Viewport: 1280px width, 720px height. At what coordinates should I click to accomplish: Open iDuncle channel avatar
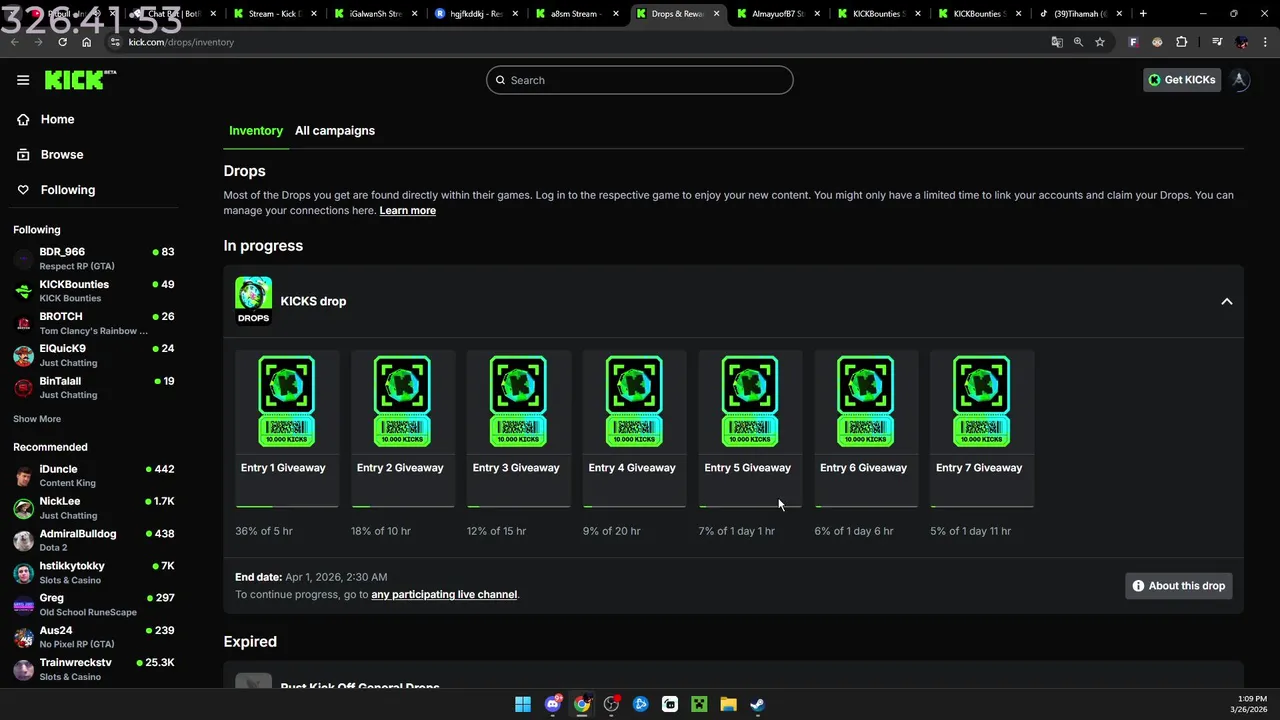point(23,476)
